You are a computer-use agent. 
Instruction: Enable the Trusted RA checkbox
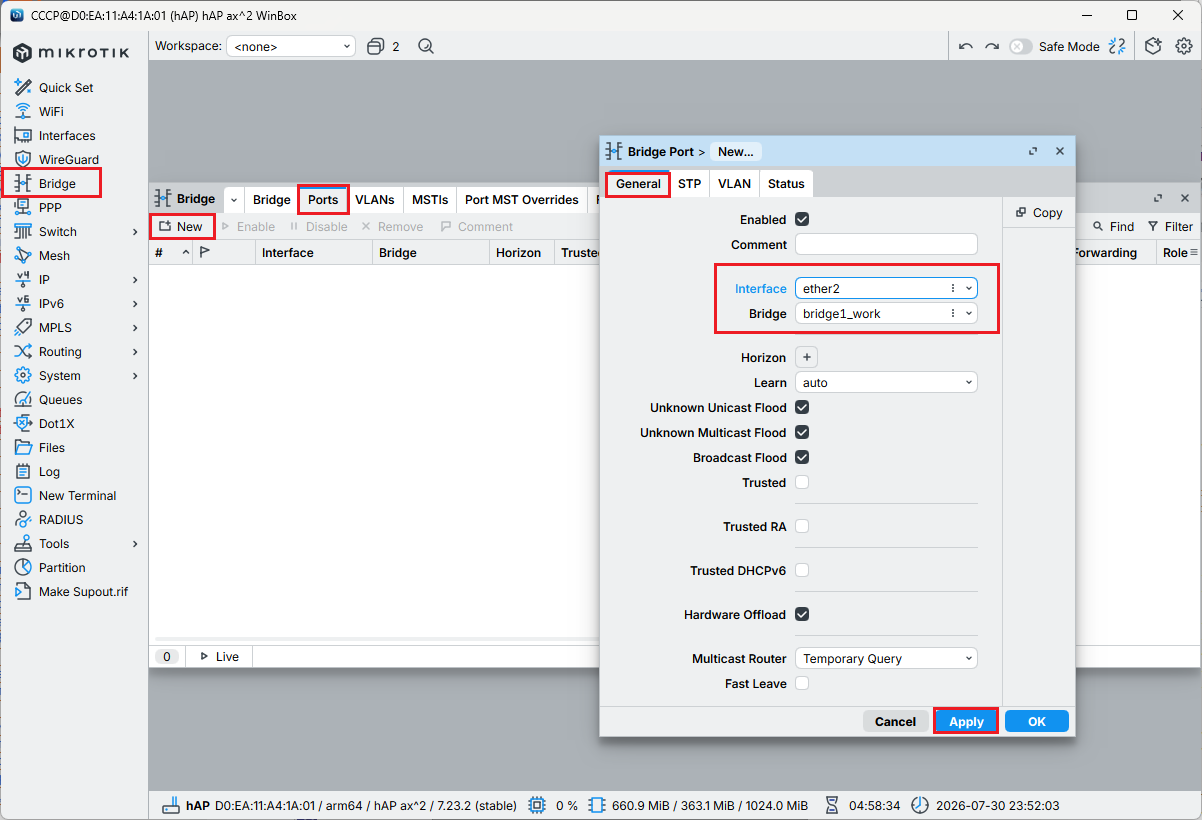pos(802,526)
